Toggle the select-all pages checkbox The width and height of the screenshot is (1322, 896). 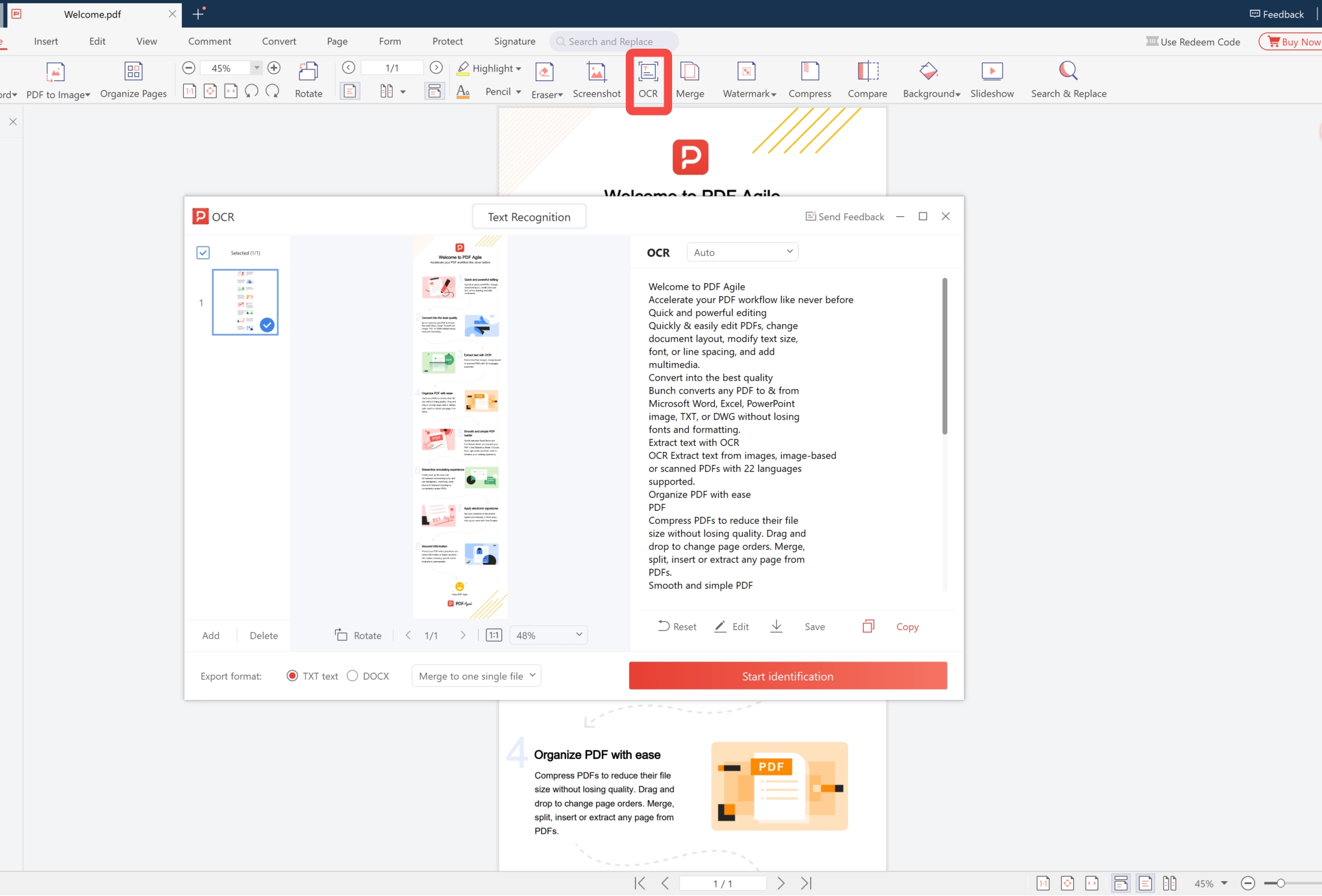pos(203,253)
